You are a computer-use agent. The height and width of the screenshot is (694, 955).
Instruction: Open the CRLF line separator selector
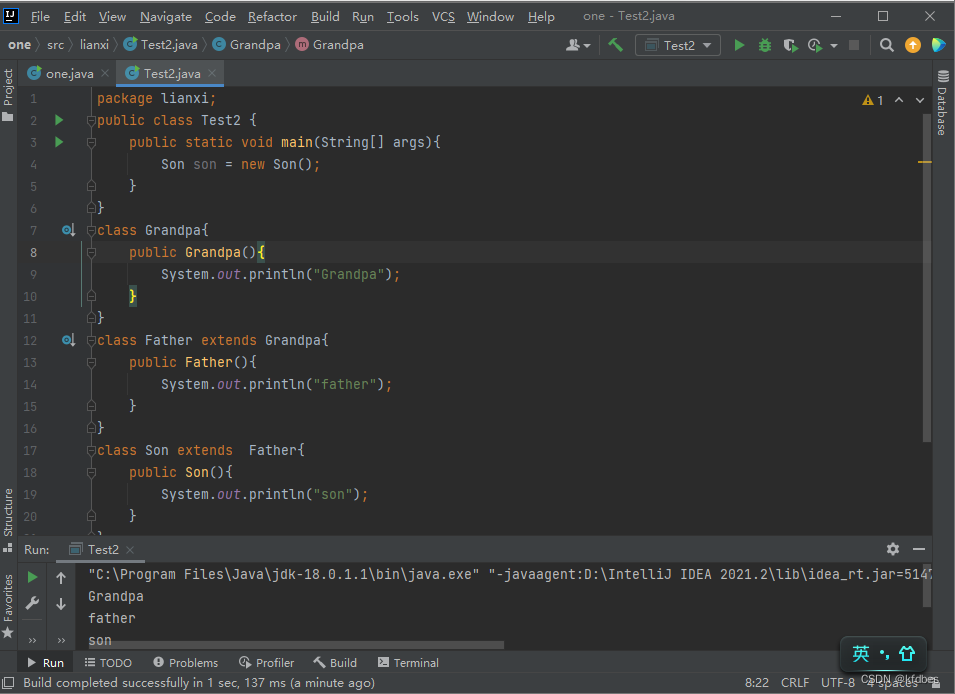[x=795, y=683]
